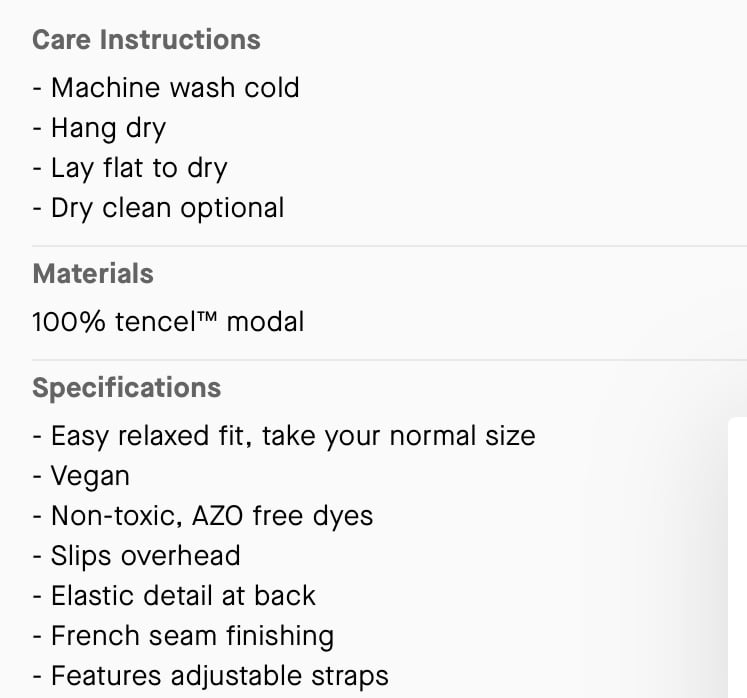Select Features adjustable straps line
This screenshot has height=698, width=747.
click(210, 676)
